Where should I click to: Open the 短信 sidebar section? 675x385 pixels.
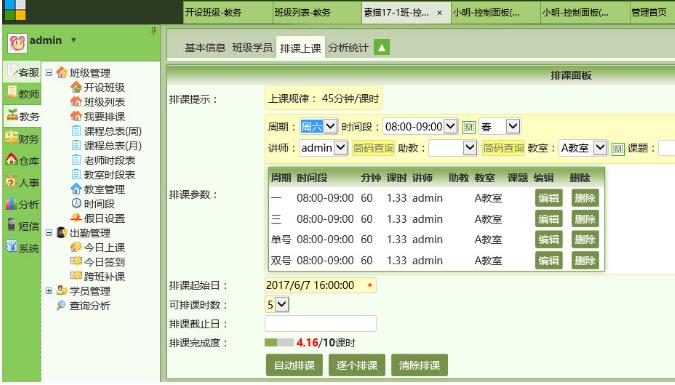click(22, 226)
